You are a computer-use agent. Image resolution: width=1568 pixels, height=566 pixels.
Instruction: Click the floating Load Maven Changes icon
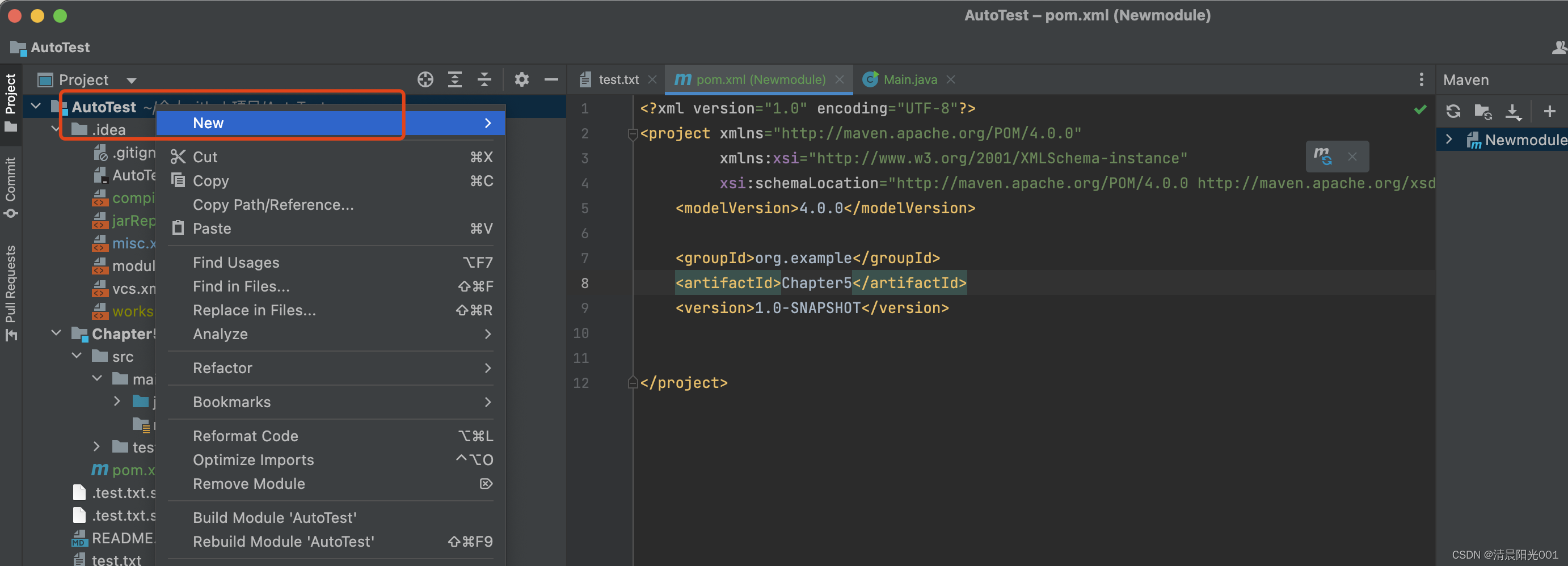point(1322,157)
